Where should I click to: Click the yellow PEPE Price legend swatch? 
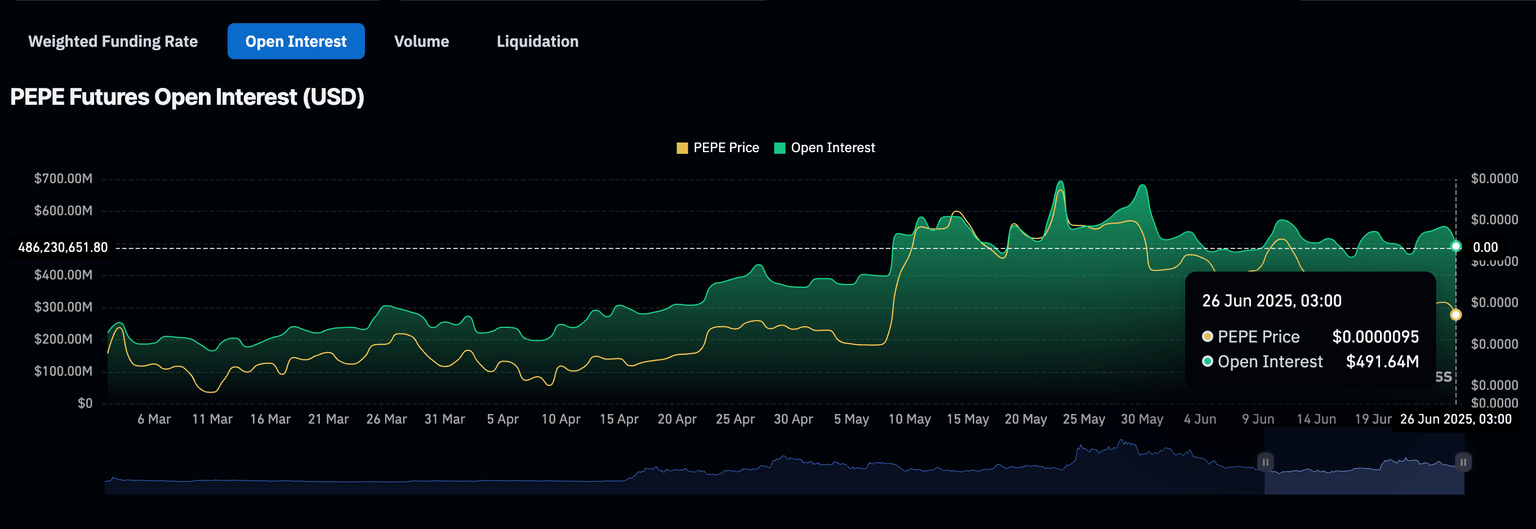click(683, 148)
